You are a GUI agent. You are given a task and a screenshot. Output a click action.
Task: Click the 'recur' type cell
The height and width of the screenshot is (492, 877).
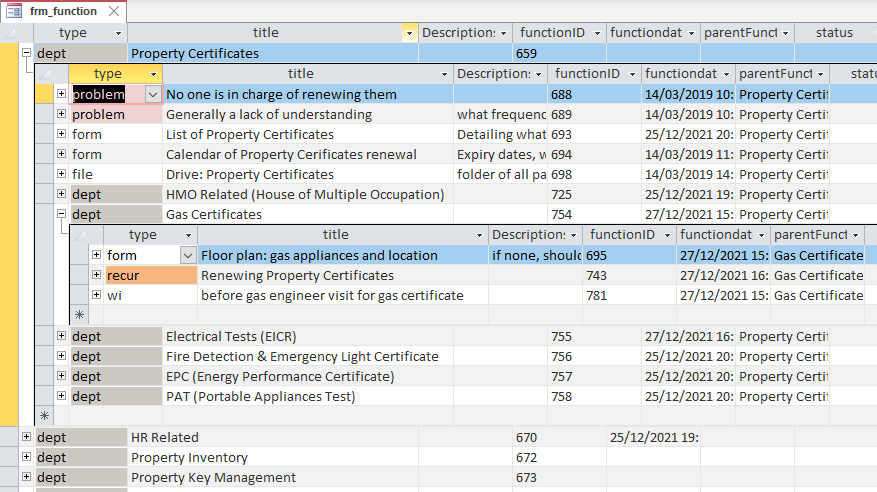pyautogui.click(x=151, y=276)
